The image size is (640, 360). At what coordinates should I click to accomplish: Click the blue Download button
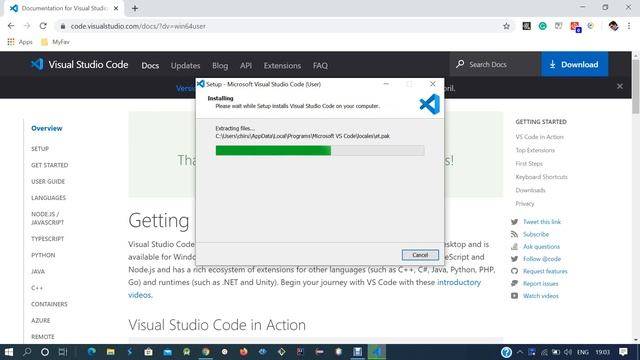574,64
